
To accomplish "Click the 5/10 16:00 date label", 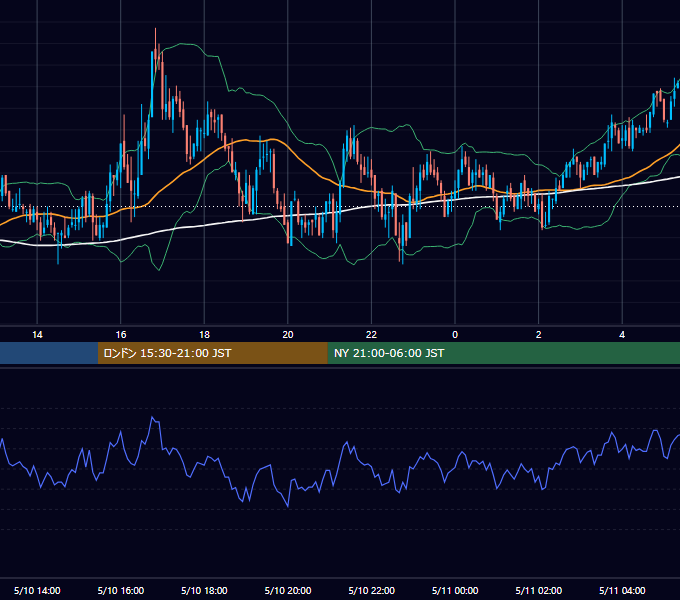I will point(121,590).
